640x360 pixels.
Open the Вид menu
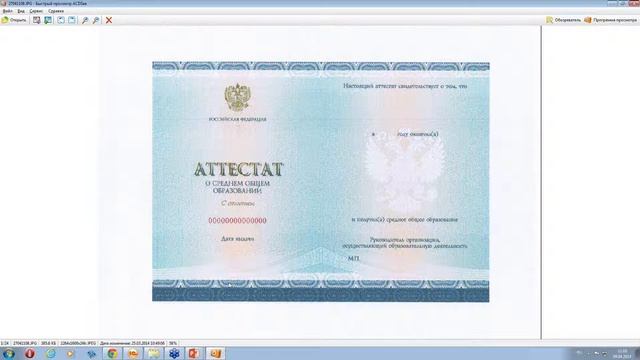click(x=21, y=11)
